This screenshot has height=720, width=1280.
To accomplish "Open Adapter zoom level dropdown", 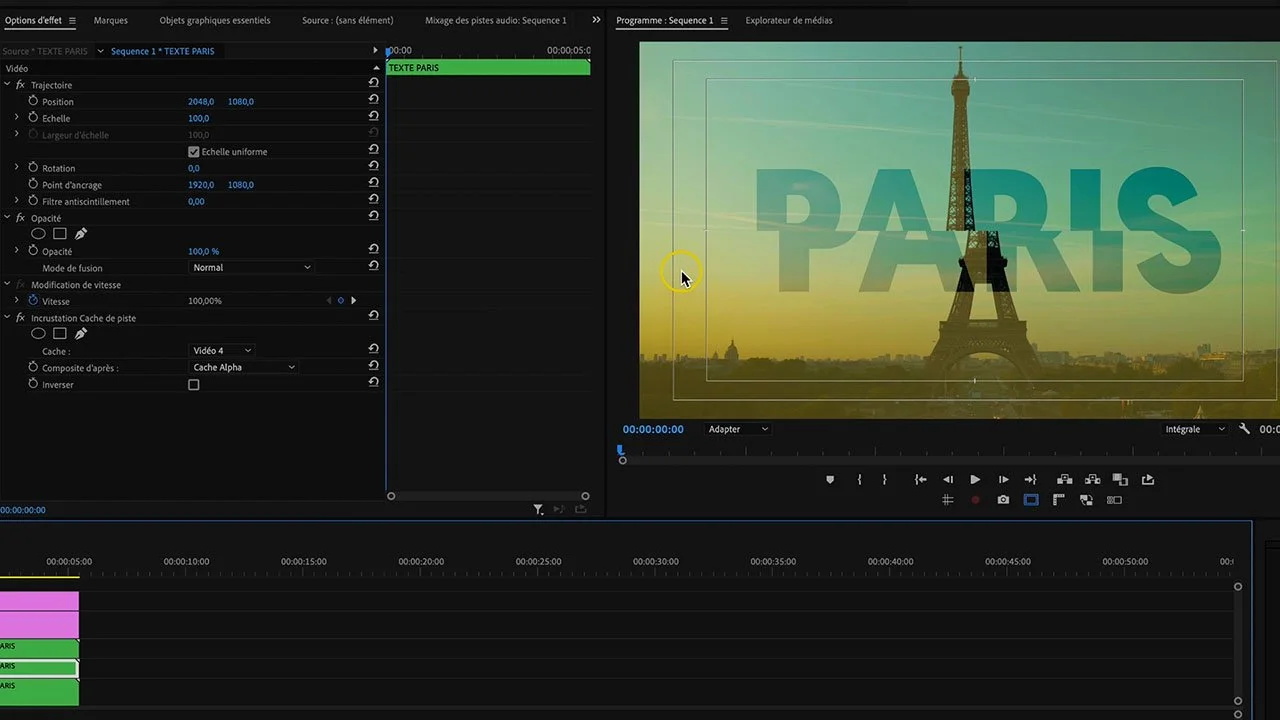I will pyautogui.click(x=738, y=429).
